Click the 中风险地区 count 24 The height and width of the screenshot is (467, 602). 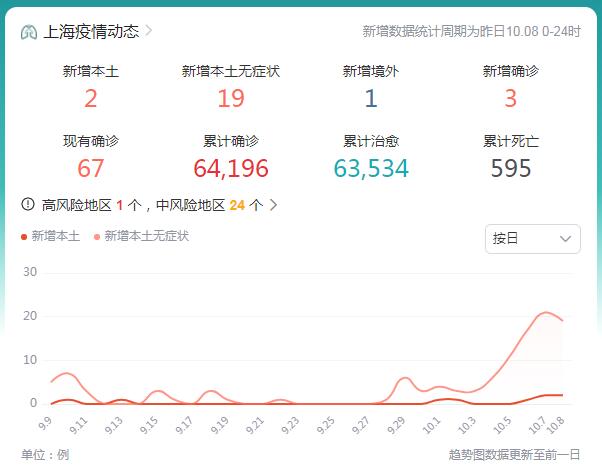(x=237, y=205)
